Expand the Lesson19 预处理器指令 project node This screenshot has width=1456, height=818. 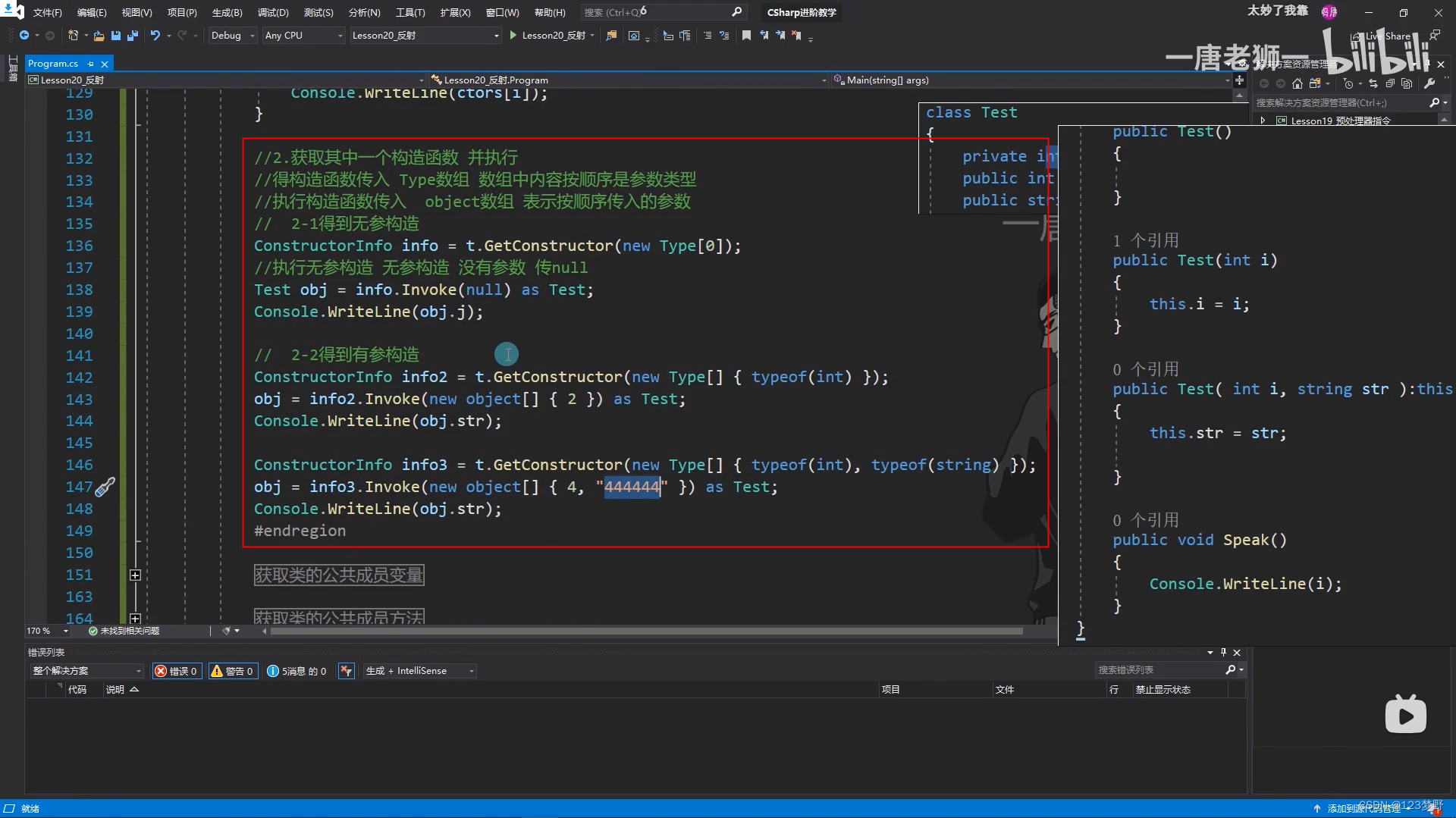pyautogui.click(x=1263, y=121)
